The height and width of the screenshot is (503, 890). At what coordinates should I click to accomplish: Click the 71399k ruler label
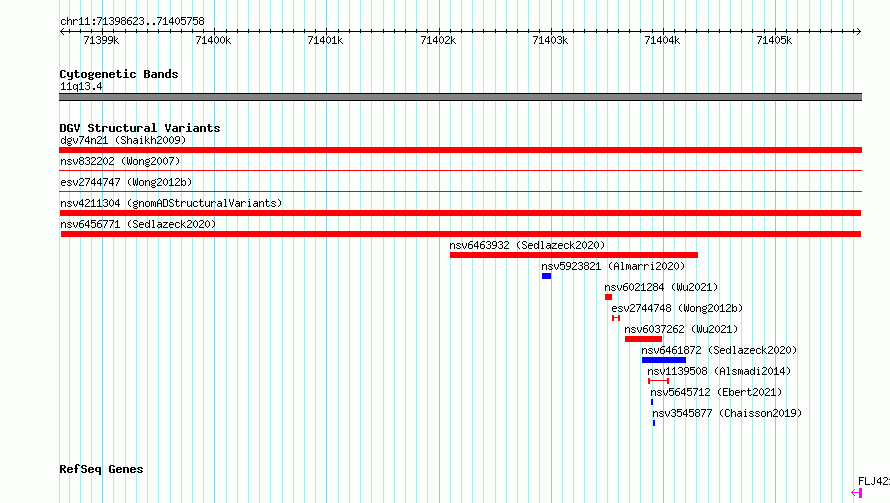101,40
